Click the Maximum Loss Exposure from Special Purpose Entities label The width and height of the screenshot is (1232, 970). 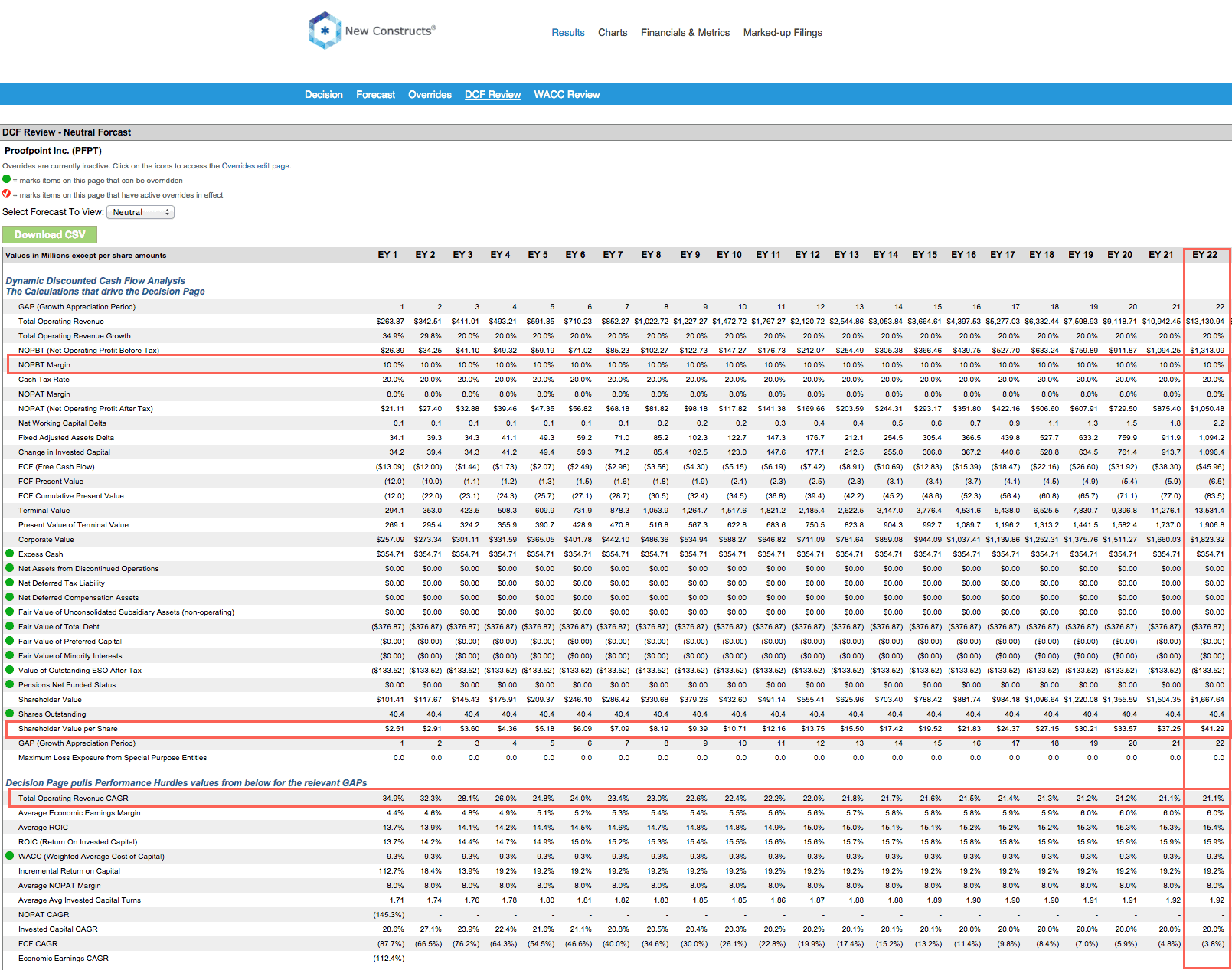[x=113, y=757]
